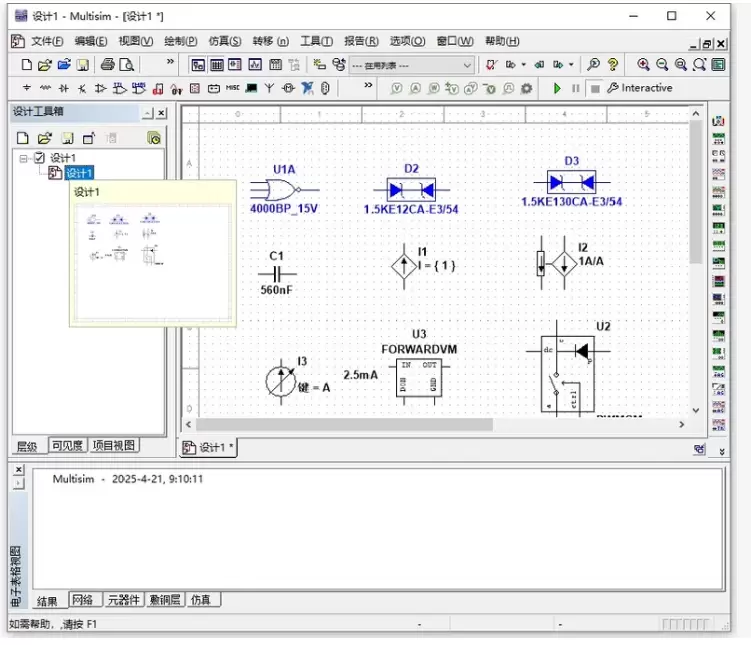Save the design using floppy icon
The height and width of the screenshot is (645, 751).
tap(83, 65)
